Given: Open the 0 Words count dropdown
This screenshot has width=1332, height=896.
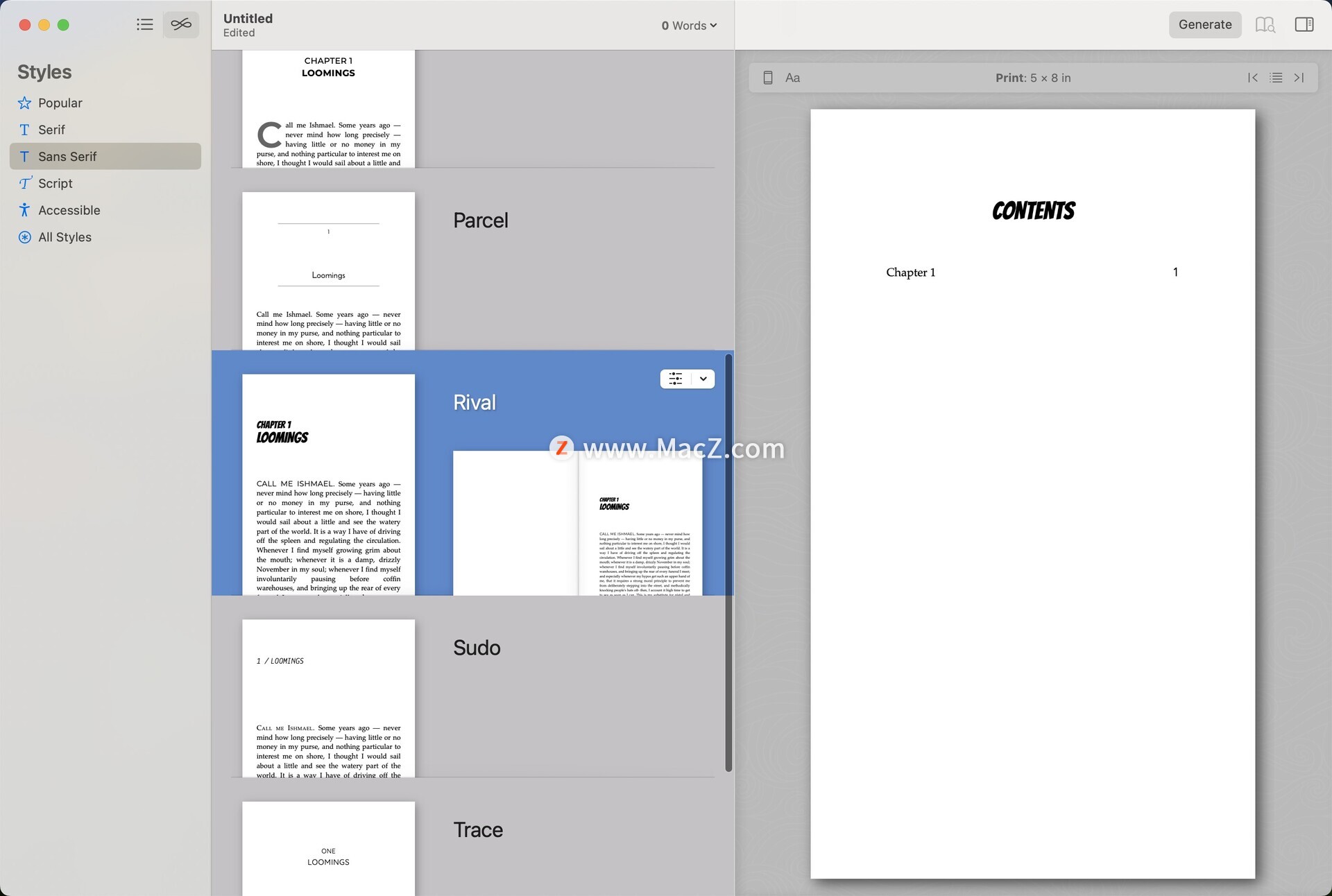Looking at the screenshot, I should [x=689, y=26].
